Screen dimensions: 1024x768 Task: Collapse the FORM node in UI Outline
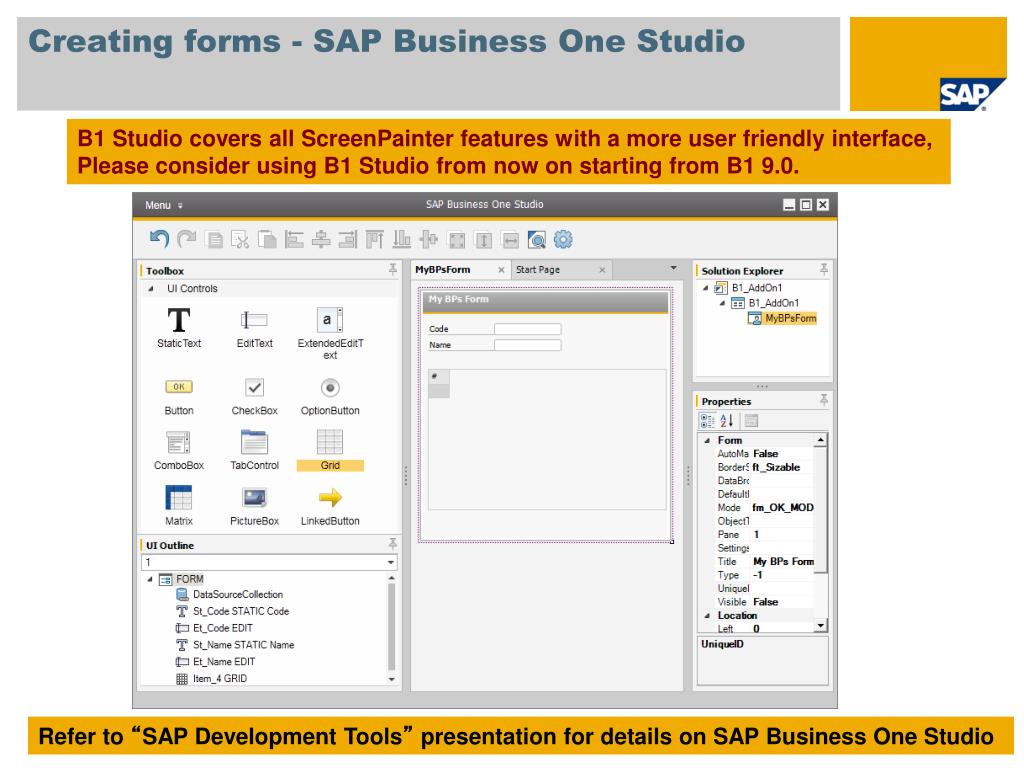coord(150,579)
